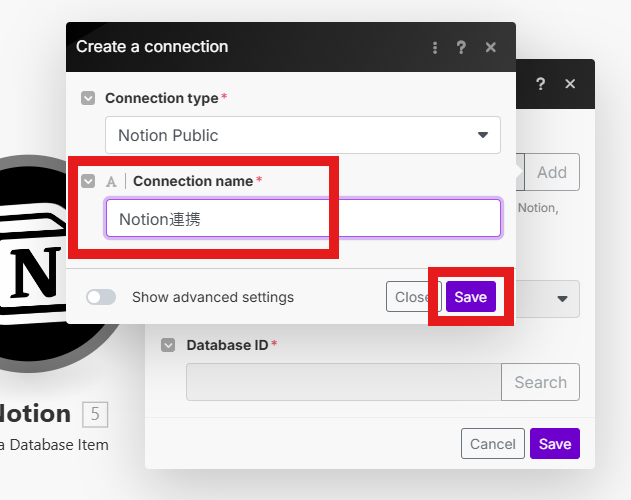
Task: Click the module number 5 badge
Action: [95, 414]
